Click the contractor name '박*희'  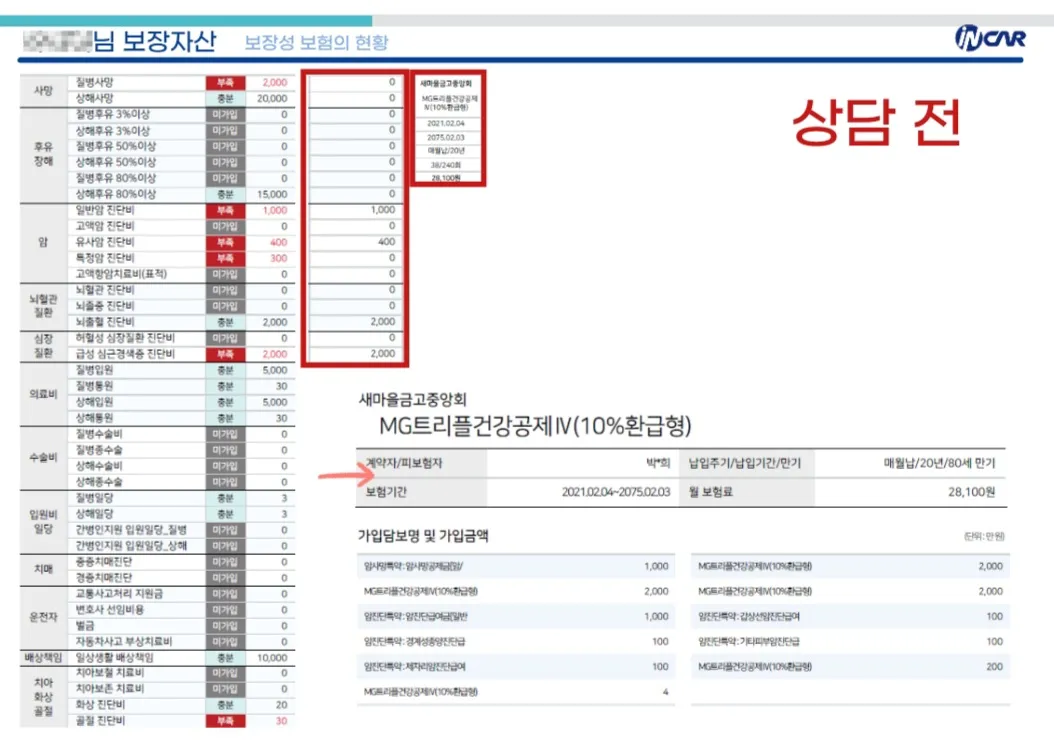coord(658,463)
